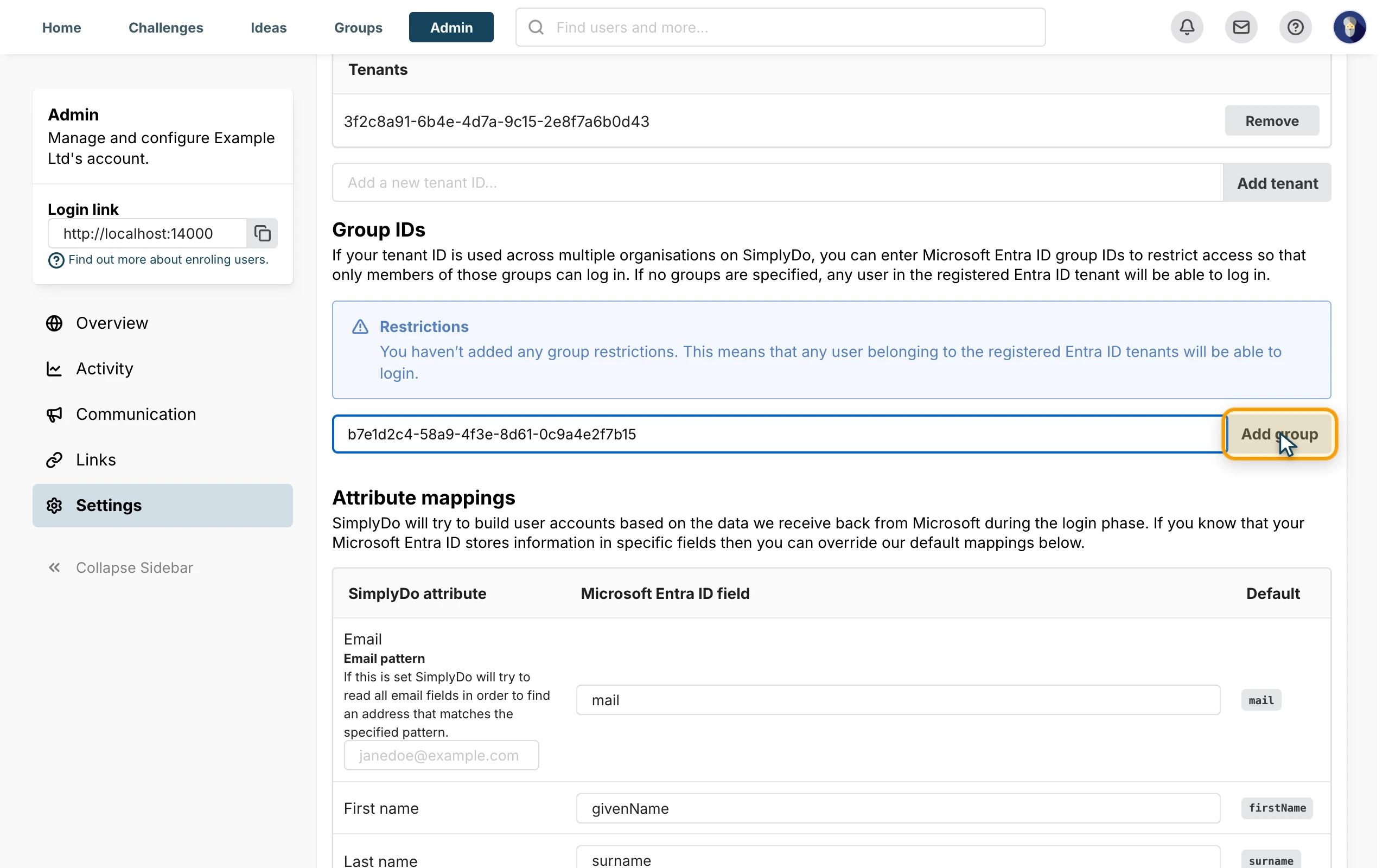Click the Restrictions warning triangle icon
Screen dimensions: 1389x868
point(360,327)
